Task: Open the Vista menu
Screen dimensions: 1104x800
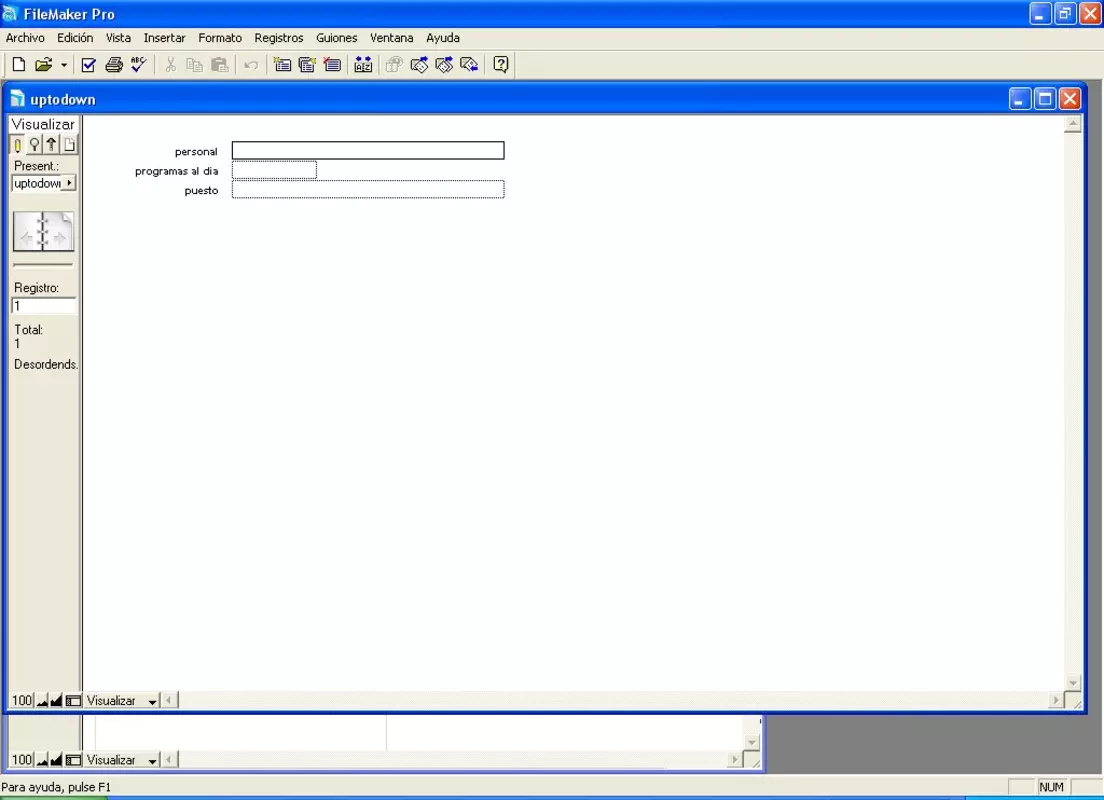Action: coord(118,38)
